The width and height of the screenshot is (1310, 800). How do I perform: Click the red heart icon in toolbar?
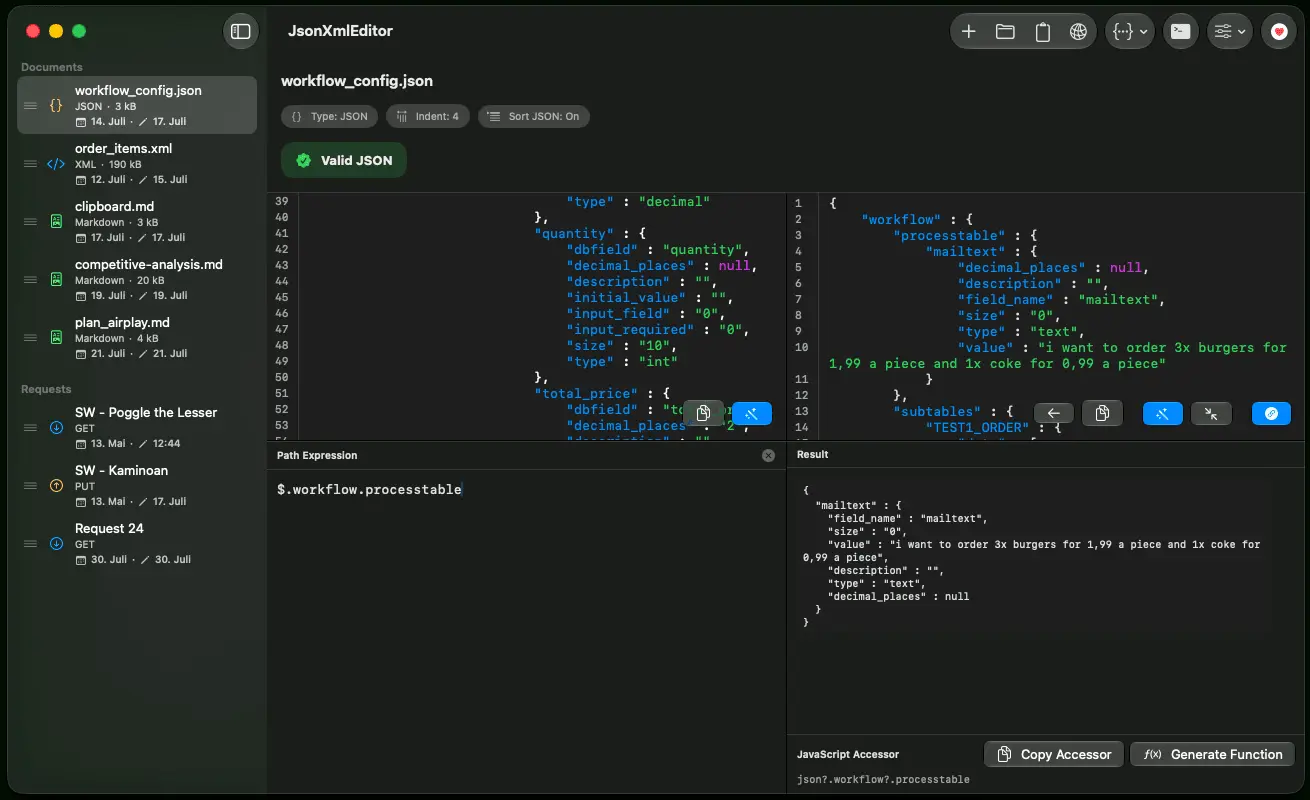[x=1278, y=31]
